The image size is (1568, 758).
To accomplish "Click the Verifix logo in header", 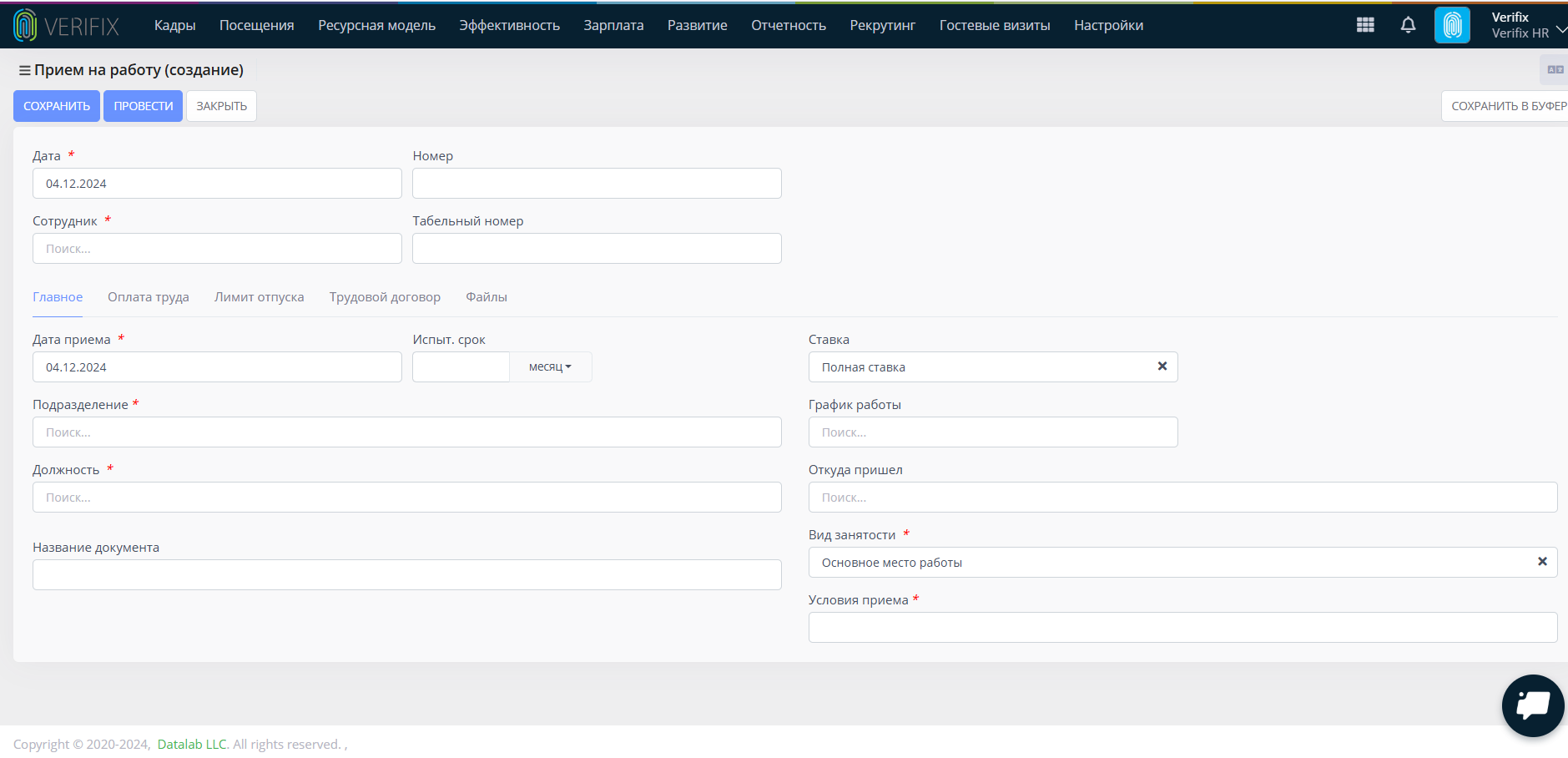I will pyautogui.click(x=67, y=26).
